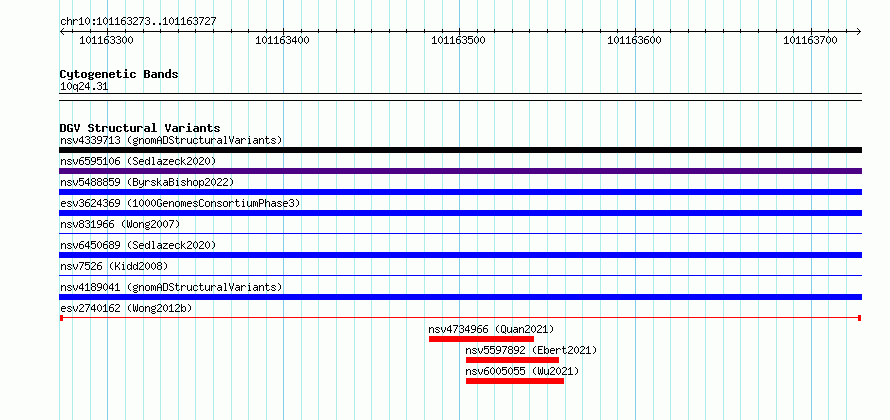Click the chr10:101163273..101163727 region label
The height and width of the screenshot is (420, 890).
(138, 22)
